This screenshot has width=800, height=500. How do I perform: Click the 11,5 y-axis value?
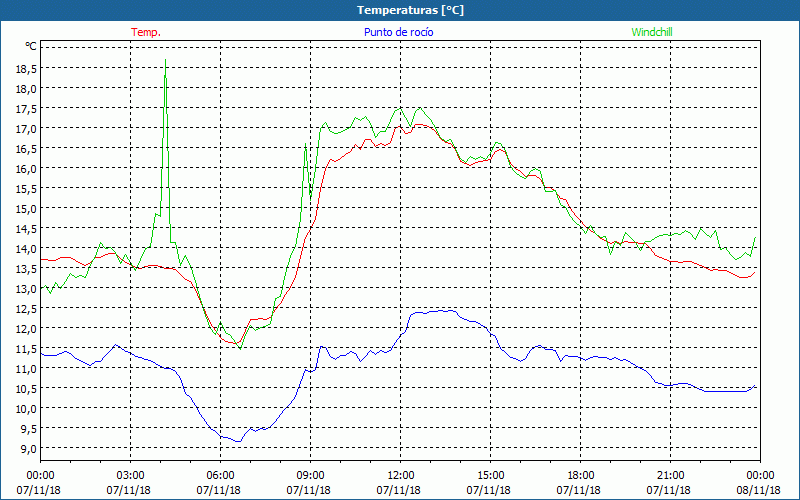pyautogui.click(x=26, y=348)
